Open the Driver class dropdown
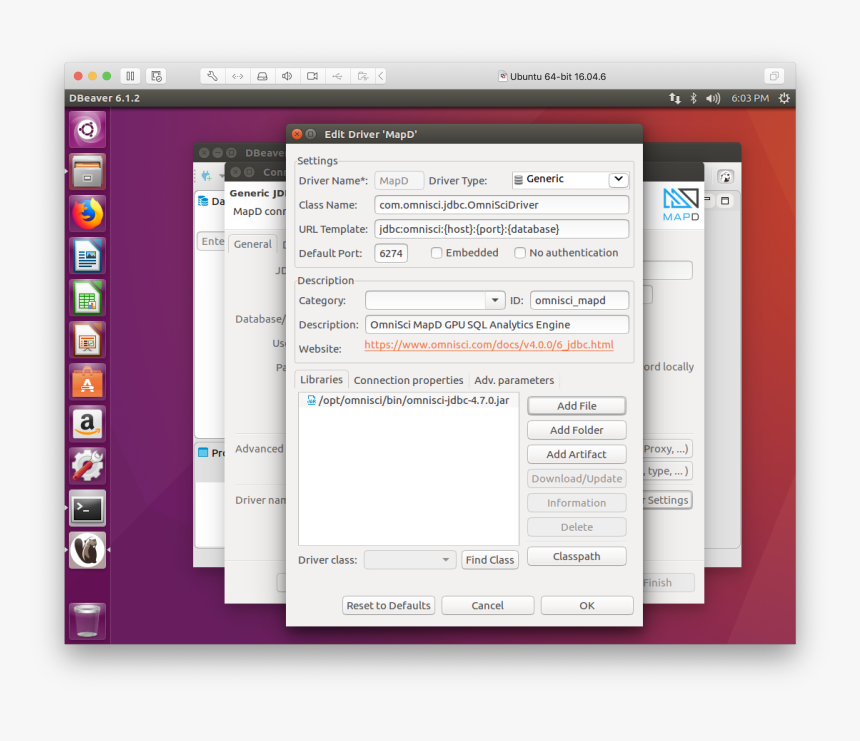This screenshot has height=741, width=860. [410, 560]
